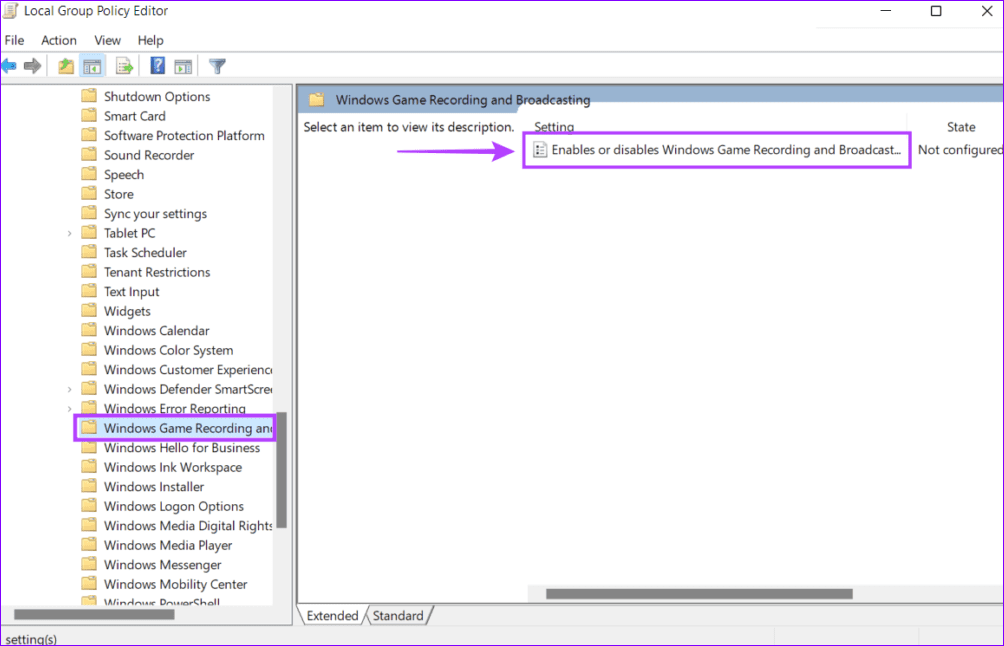Toggle the Show/Hide Console Tree icon
The height and width of the screenshot is (646, 1004).
(x=91, y=65)
